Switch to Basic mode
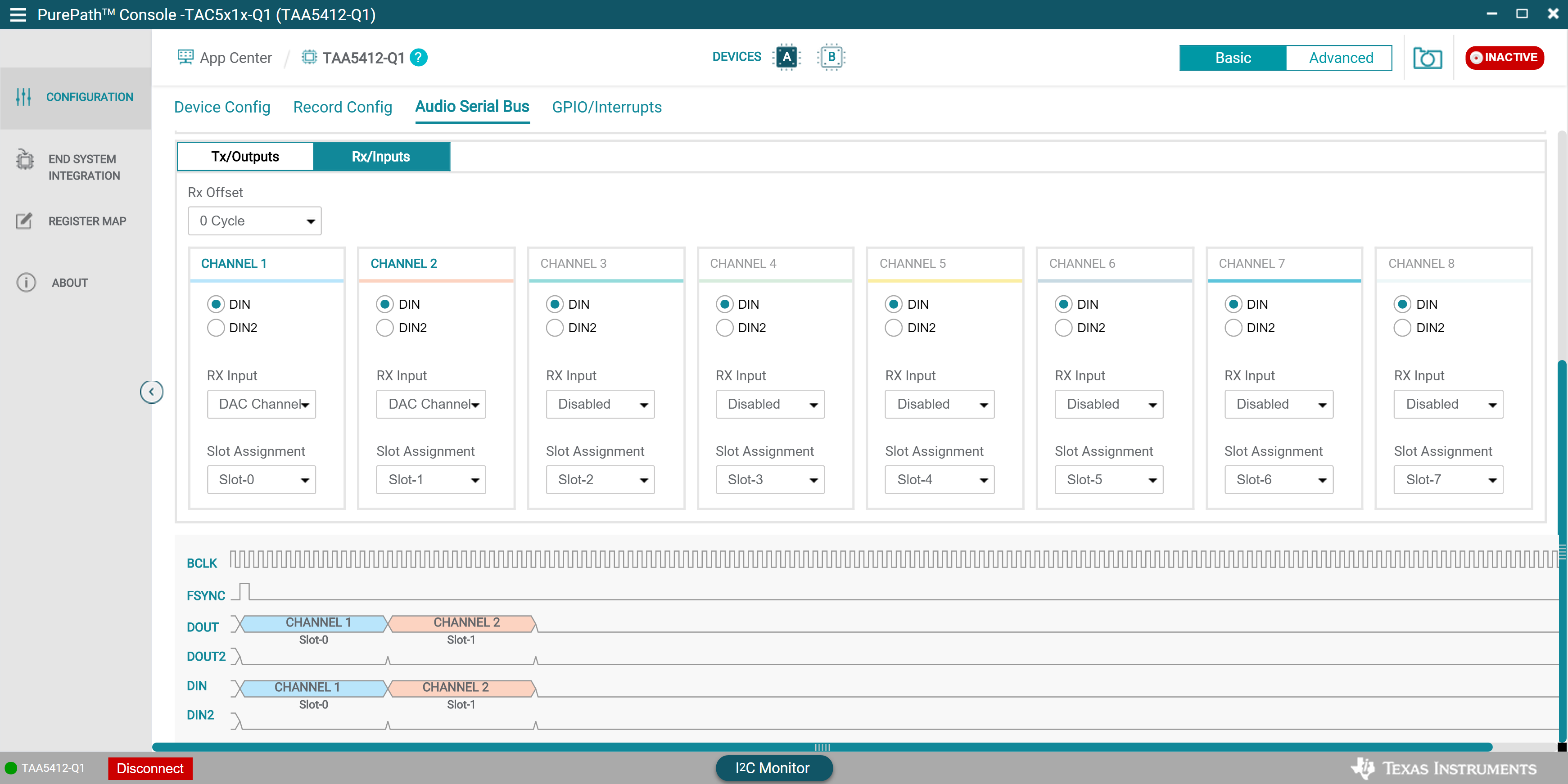Screen dimensions: 1568x784 pyautogui.click(x=1233, y=58)
